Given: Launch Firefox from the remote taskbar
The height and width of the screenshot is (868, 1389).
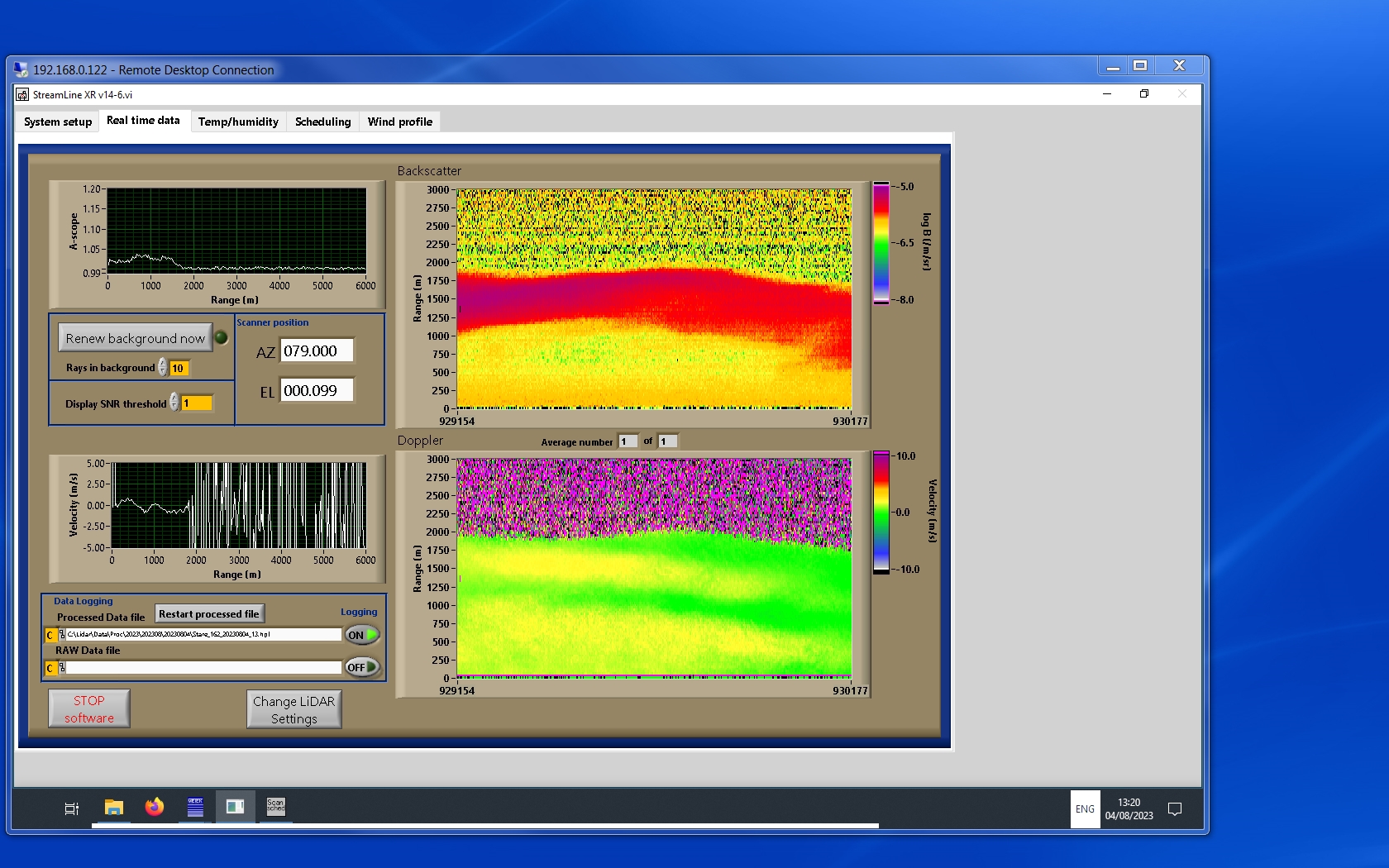Looking at the screenshot, I should click(155, 807).
